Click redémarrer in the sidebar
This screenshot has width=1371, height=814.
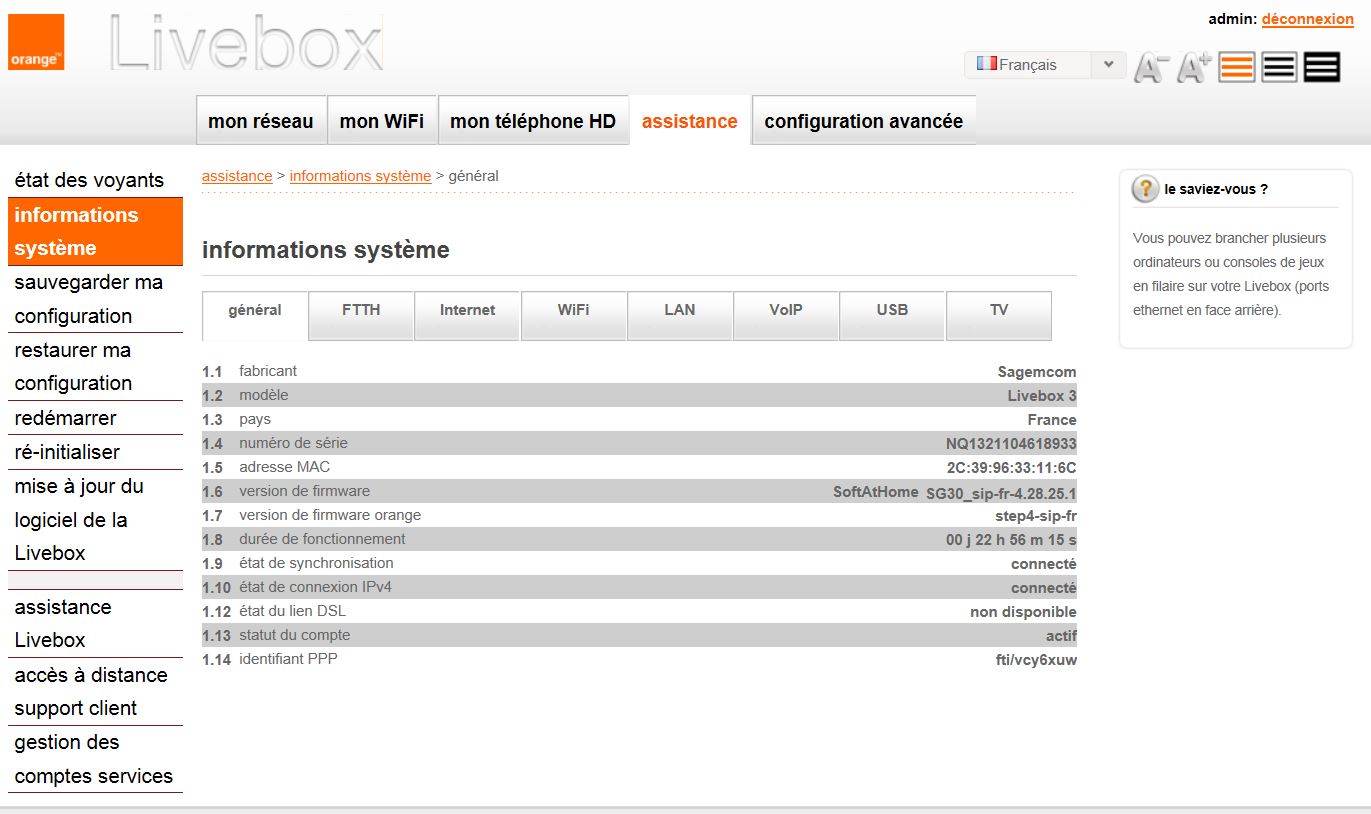pos(95,418)
